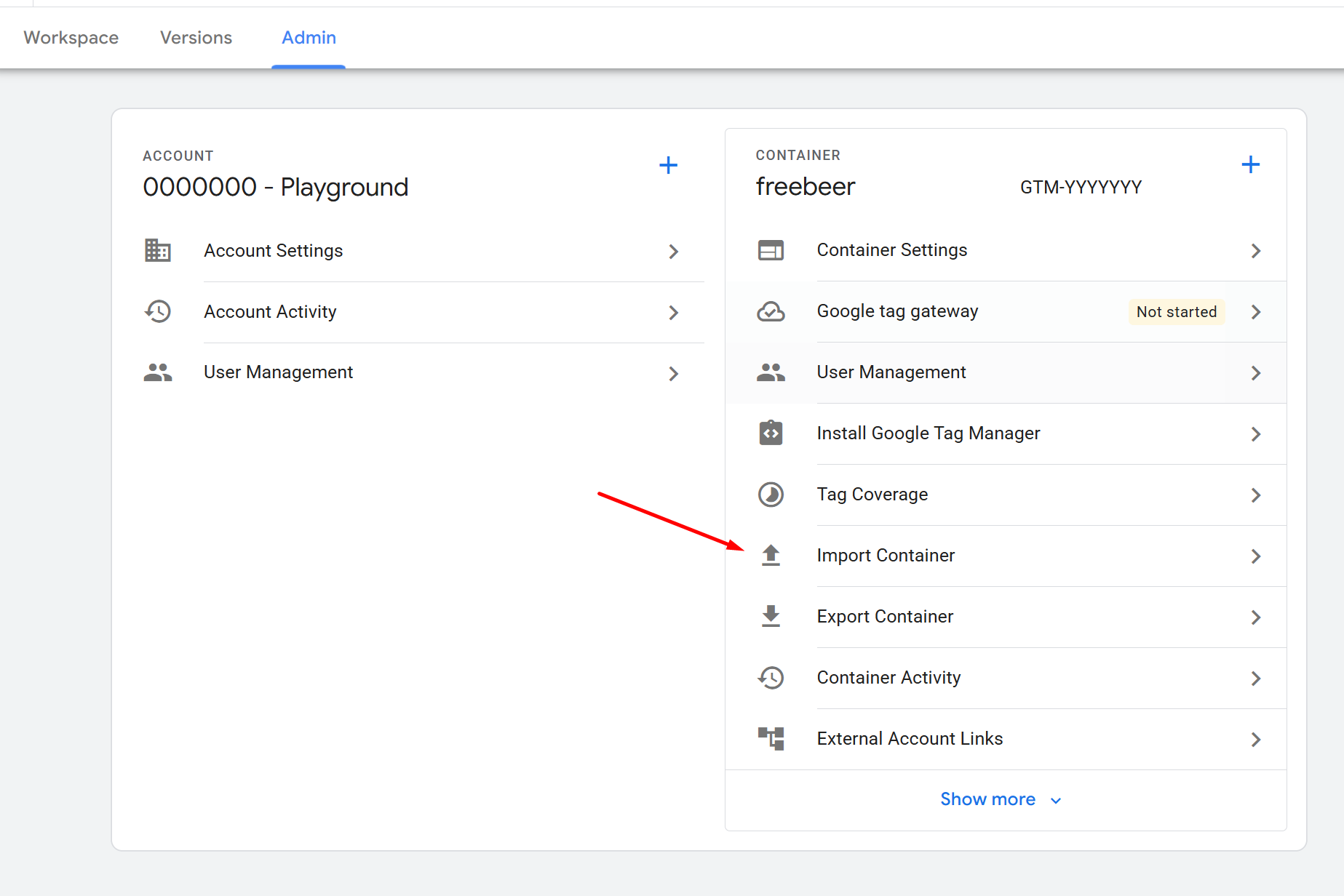This screenshot has height=896, width=1344.
Task: Click the Tag Coverage pie icon
Action: click(x=771, y=495)
